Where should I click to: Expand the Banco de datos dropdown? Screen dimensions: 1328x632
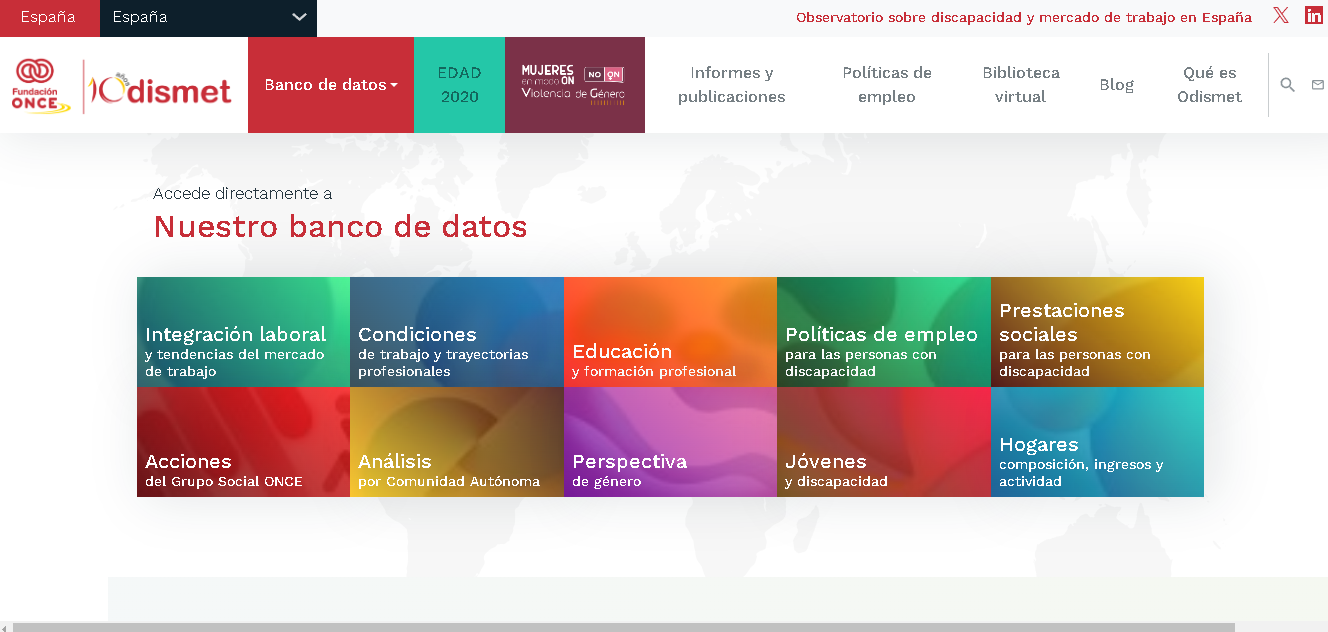point(330,85)
